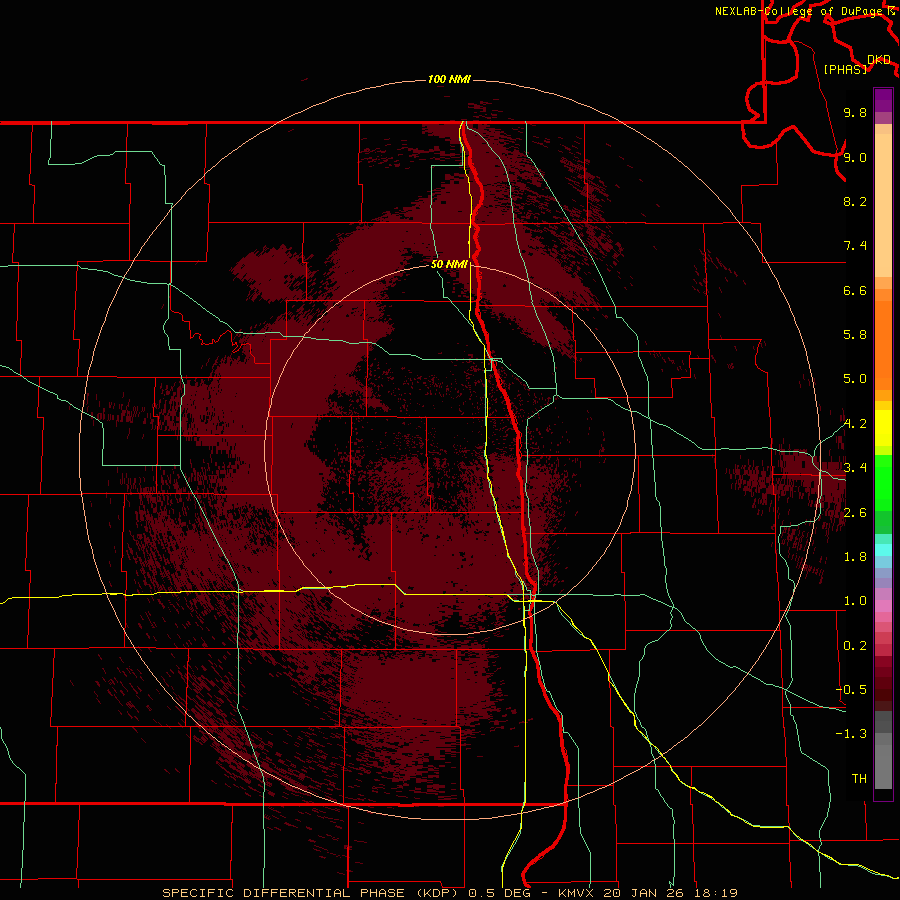
Task: Select the 5.0 scale label
Action: [x=855, y=379]
